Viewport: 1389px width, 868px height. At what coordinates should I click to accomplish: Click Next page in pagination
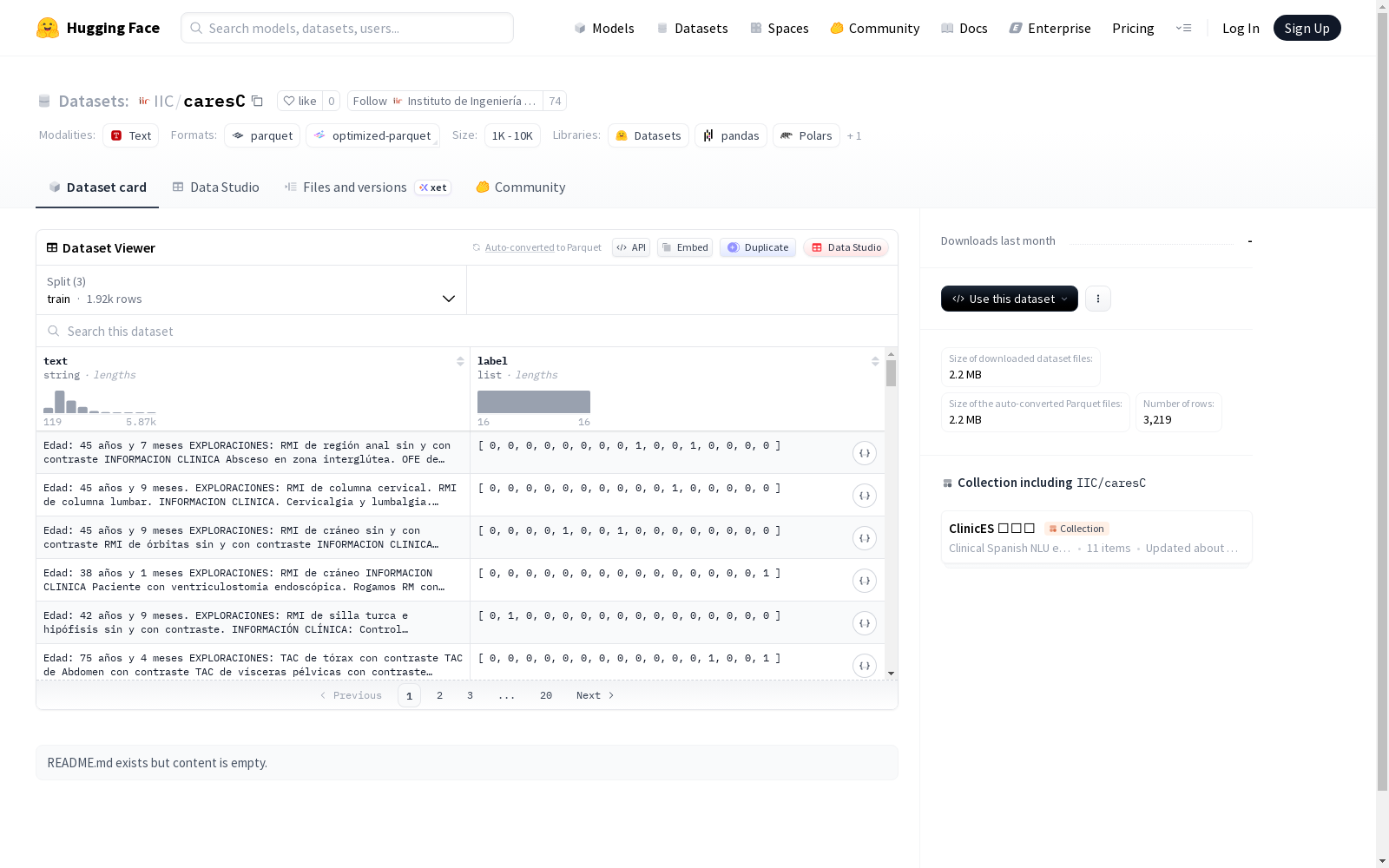[596, 695]
